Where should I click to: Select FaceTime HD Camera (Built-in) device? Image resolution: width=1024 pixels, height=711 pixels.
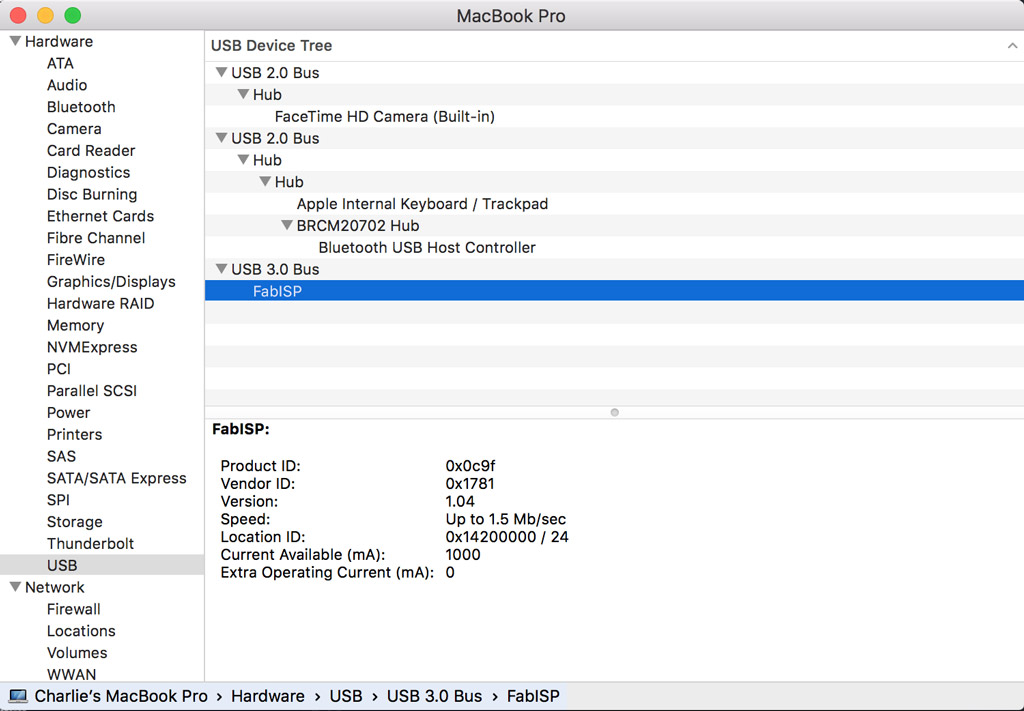[x=385, y=116]
